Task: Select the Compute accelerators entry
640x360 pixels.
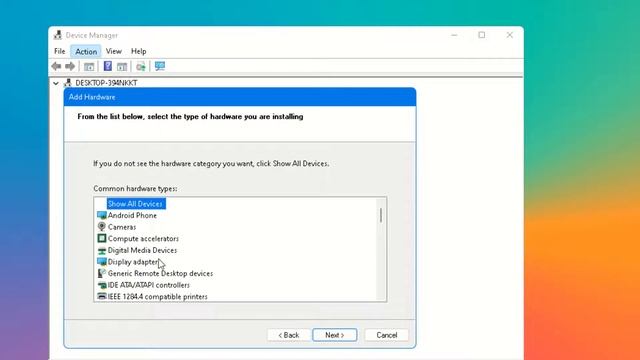Action: (143, 238)
